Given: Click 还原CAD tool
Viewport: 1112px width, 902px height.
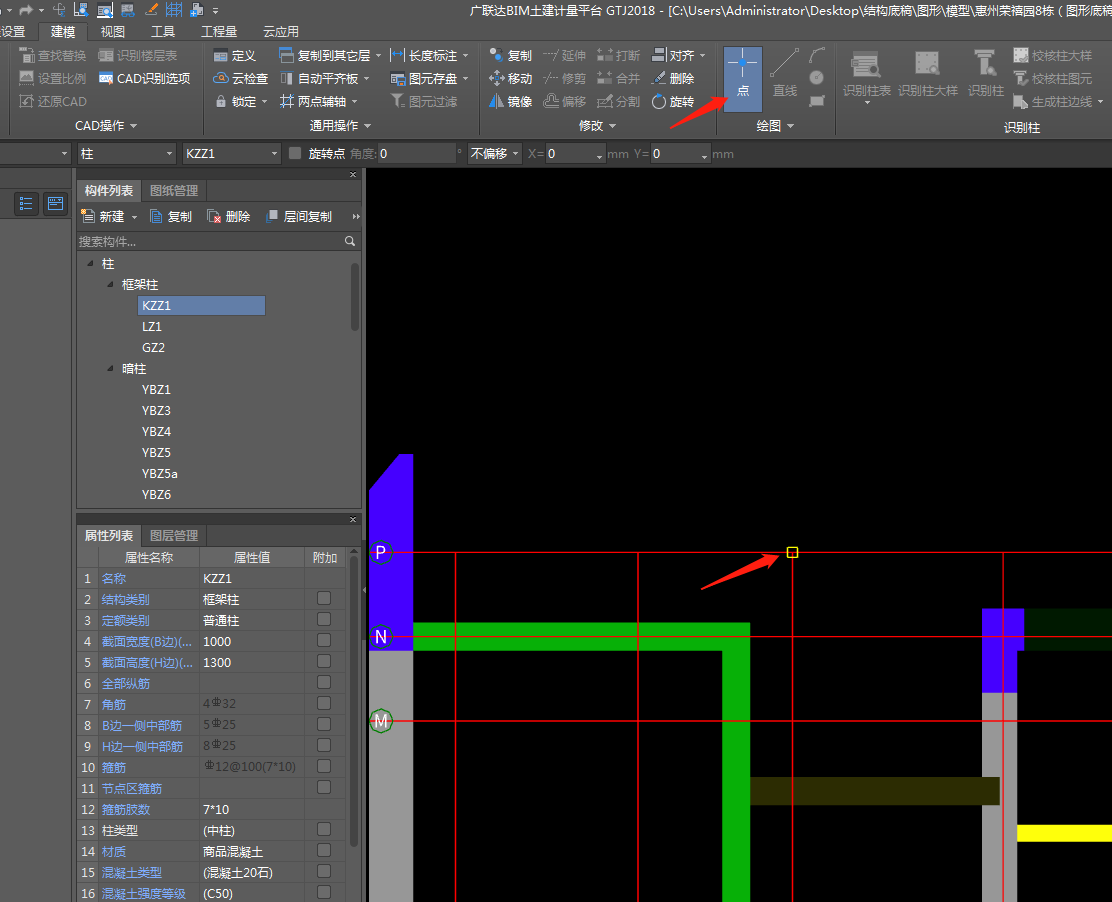Looking at the screenshot, I should tap(52, 101).
